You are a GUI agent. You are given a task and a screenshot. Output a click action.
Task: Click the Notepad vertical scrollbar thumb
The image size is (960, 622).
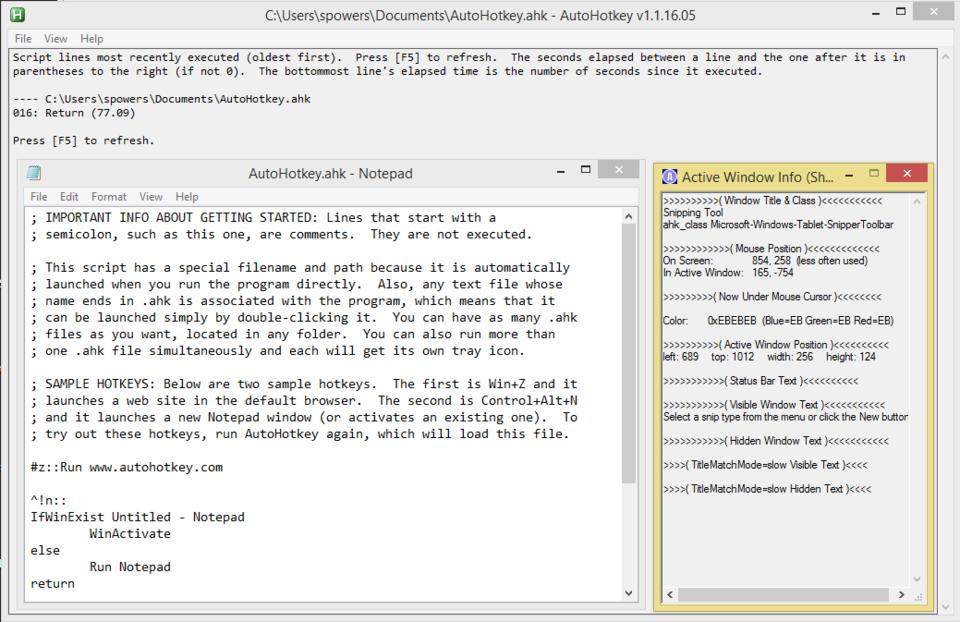click(629, 350)
